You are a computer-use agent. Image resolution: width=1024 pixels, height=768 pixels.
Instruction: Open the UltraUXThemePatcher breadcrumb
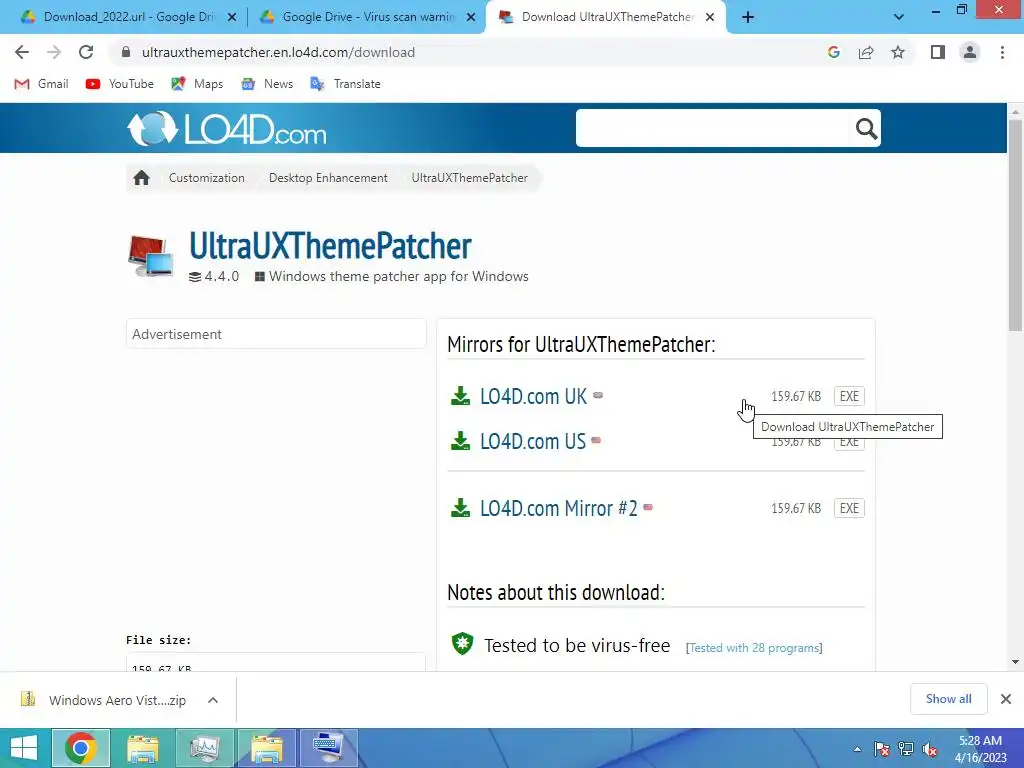coord(470,178)
